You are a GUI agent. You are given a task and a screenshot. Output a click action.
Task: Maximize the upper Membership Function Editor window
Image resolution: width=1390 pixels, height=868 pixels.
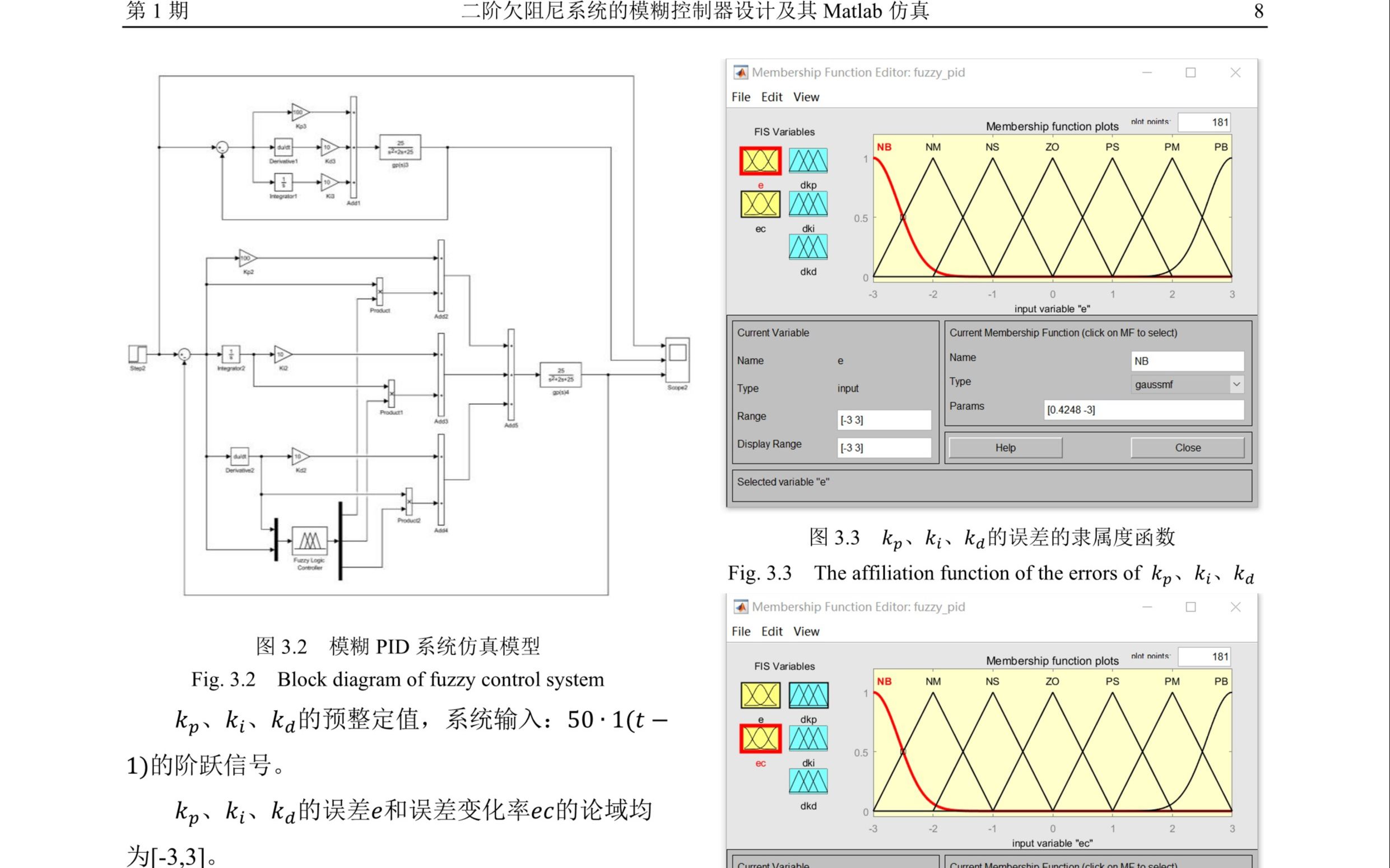point(1191,72)
